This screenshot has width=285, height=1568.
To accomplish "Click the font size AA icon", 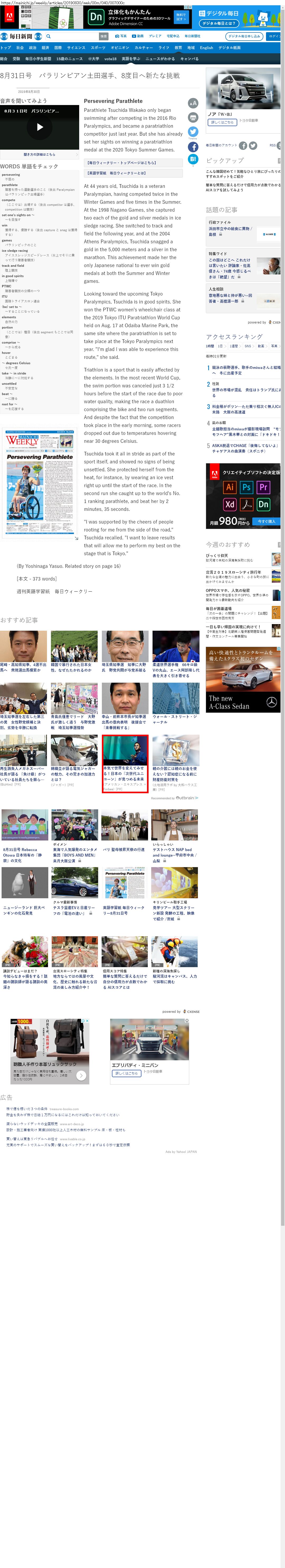I will pyautogui.click(x=193, y=103).
